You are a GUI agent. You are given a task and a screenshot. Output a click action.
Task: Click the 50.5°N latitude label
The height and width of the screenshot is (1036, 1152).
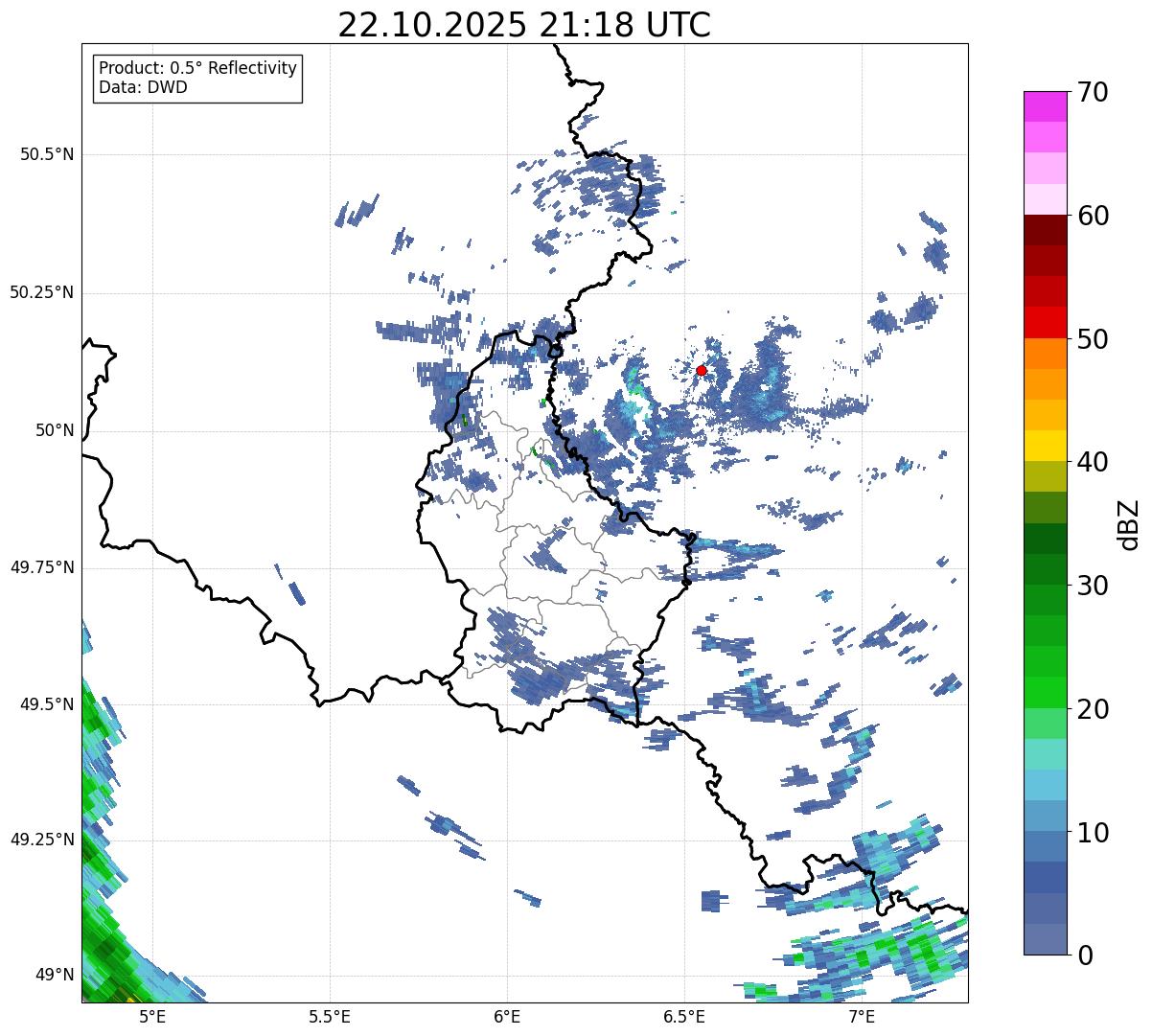coord(47,154)
